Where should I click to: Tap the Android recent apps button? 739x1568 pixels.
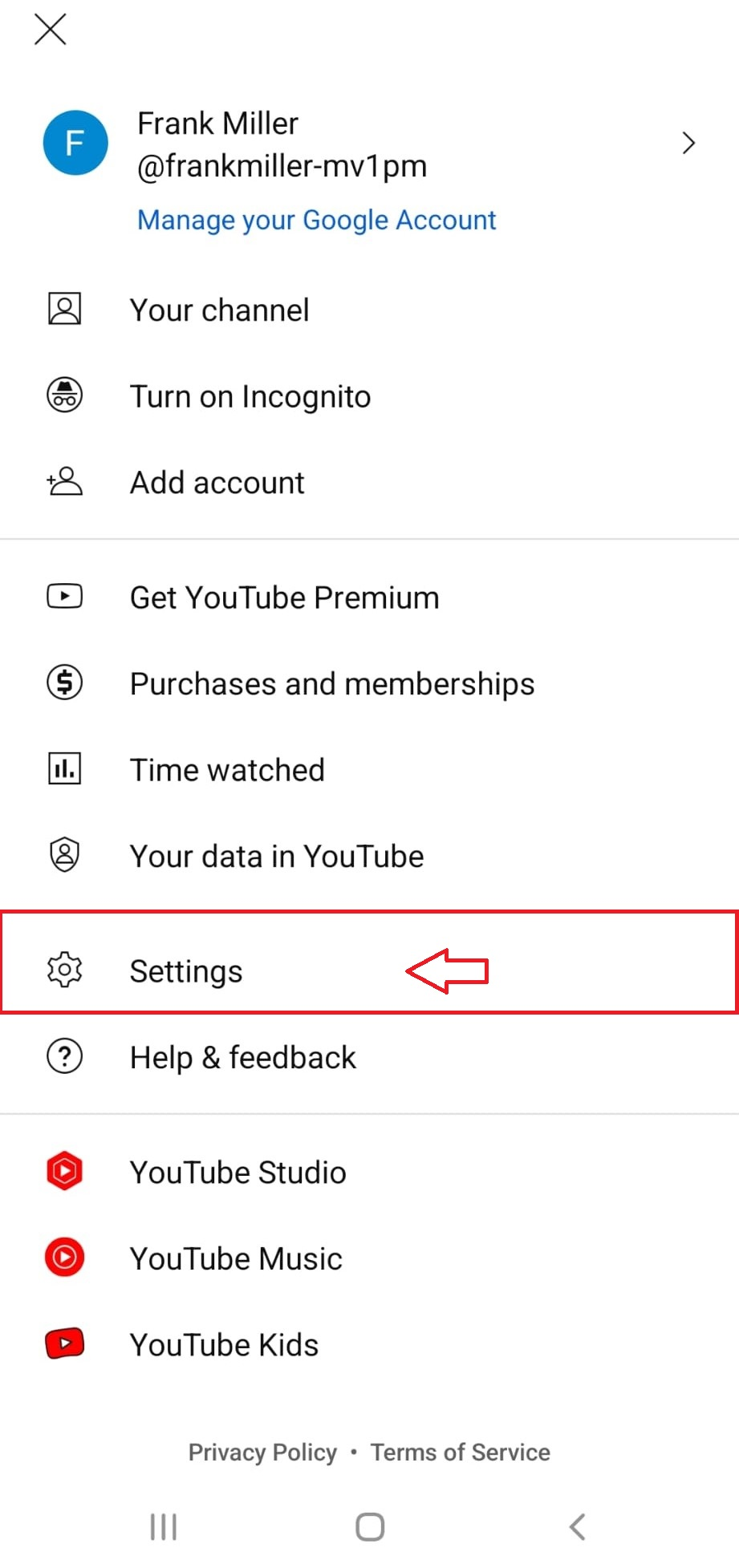[164, 1526]
